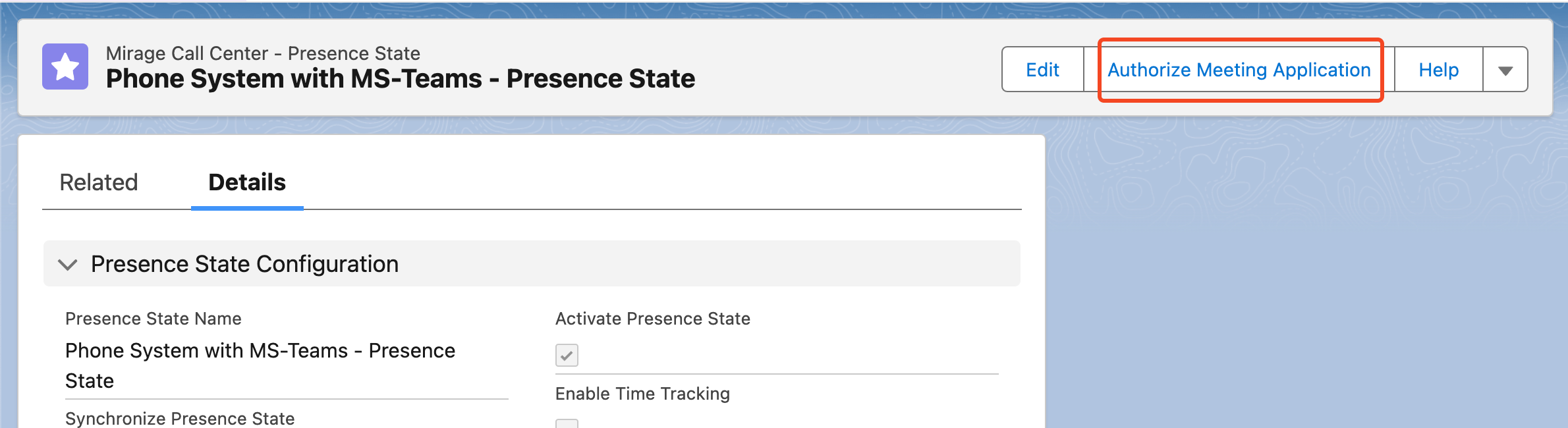This screenshot has height=428, width=1568.
Task: Click the Synchronize Presence State label
Action: 180,419
